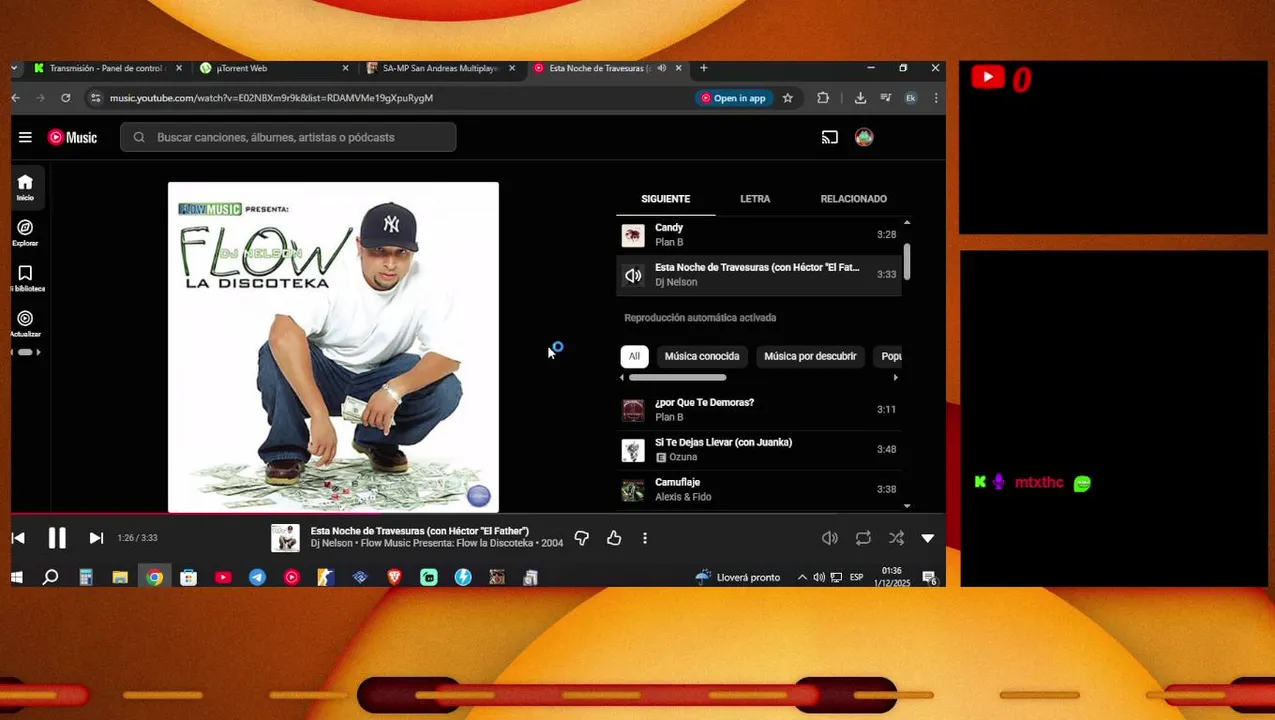Open Chrome three-dot menu
1275x720 pixels.
936,98
